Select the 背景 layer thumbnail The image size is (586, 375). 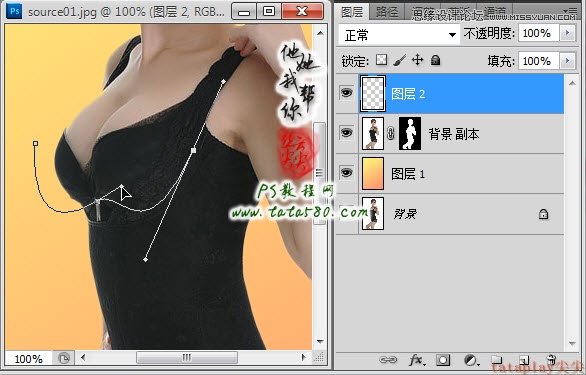373,213
